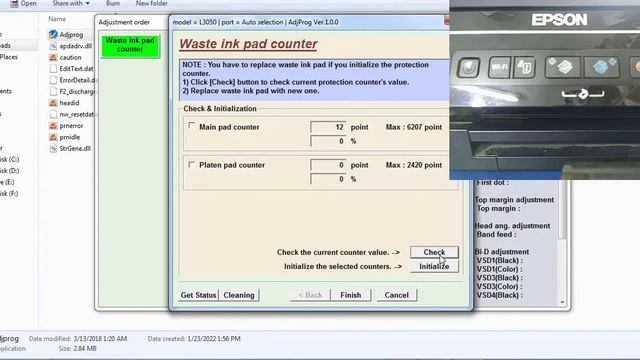The image size is (640, 360).
Task: Click the prnidle file icon
Action: [x=53, y=137]
